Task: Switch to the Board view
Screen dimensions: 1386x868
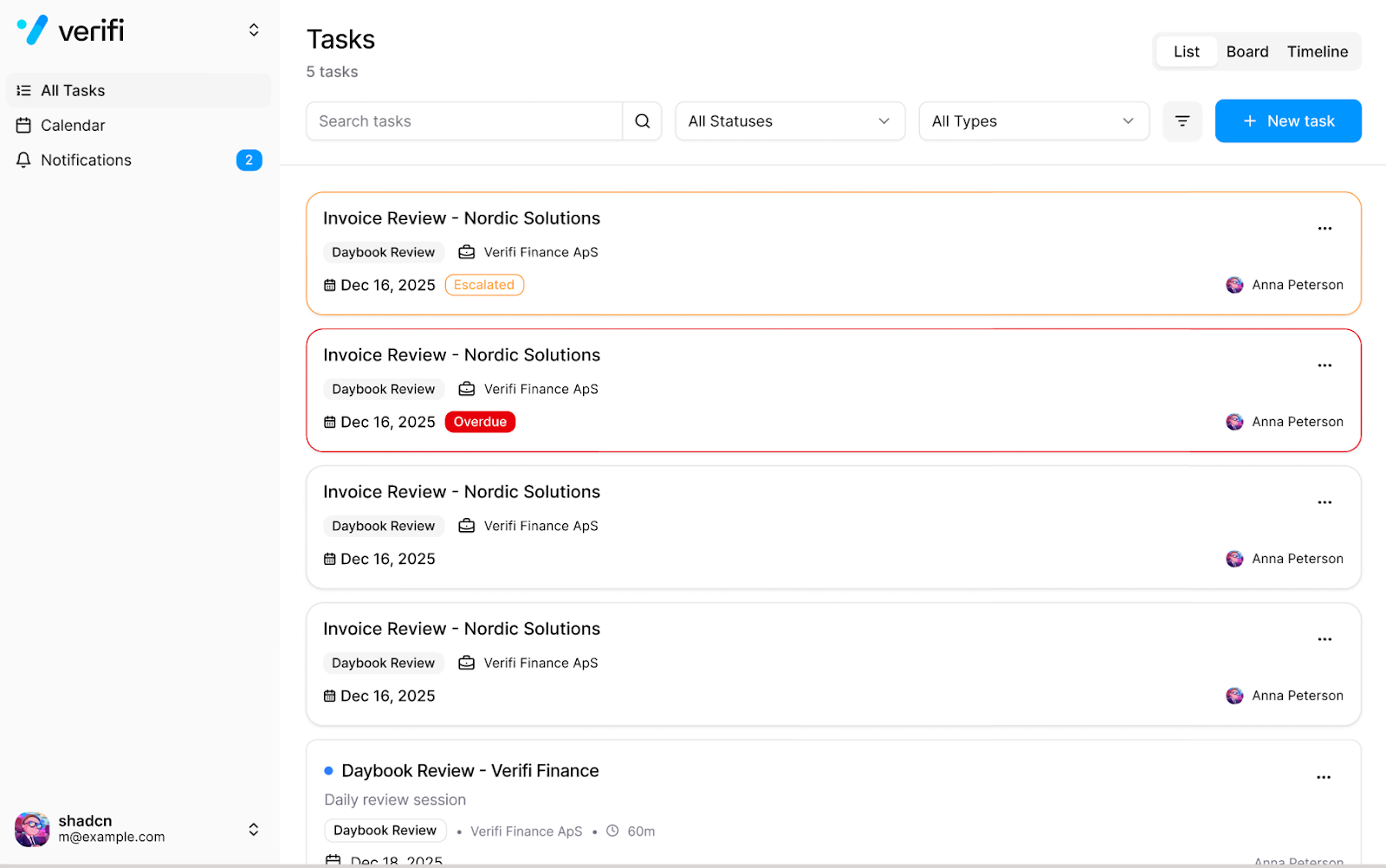Action: pos(1247,52)
